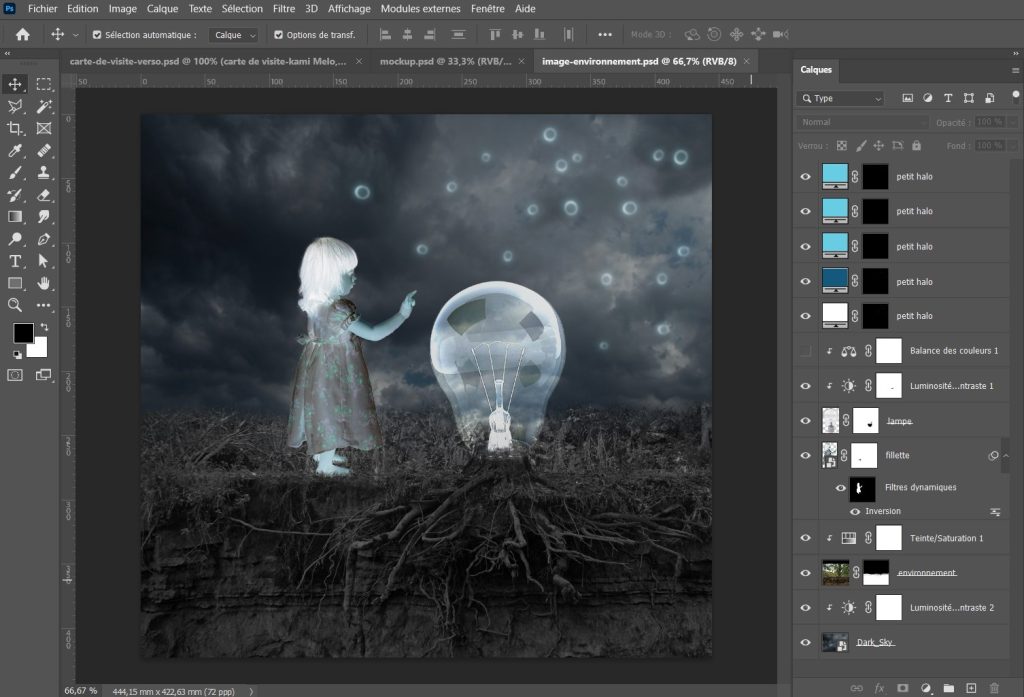Select the Healing Brush tool
The width and height of the screenshot is (1024, 697).
44,150
